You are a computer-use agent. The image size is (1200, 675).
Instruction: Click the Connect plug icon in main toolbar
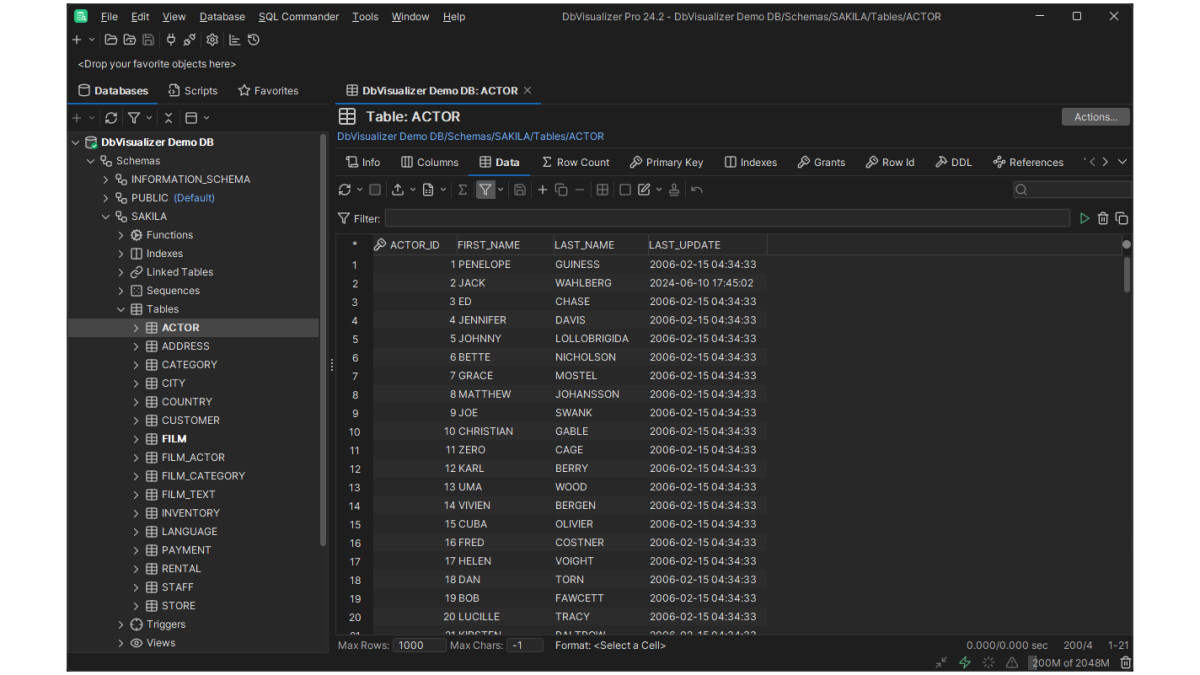coord(171,40)
